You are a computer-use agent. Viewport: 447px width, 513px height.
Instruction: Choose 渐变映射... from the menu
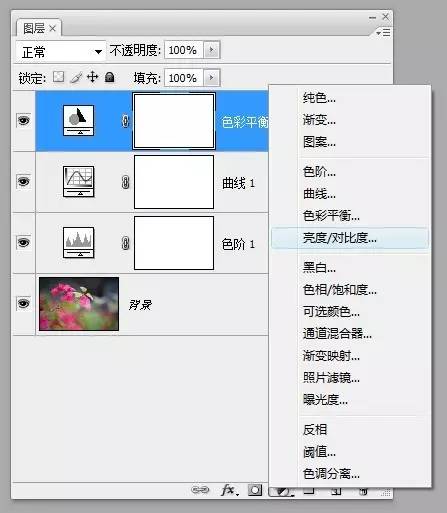(350, 356)
